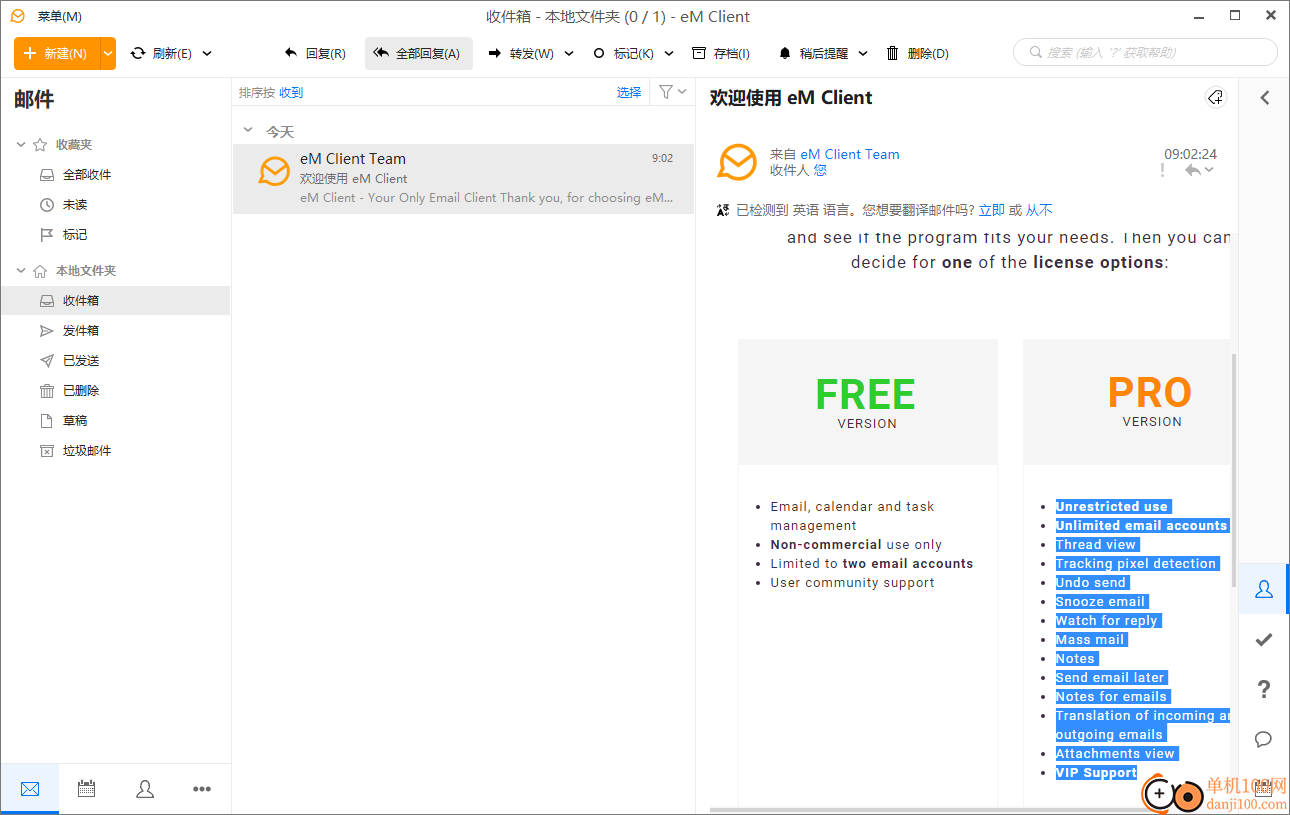1290x815 pixels.
Task: Click the recipient link 您
Action: pyautogui.click(x=820, y=170)
